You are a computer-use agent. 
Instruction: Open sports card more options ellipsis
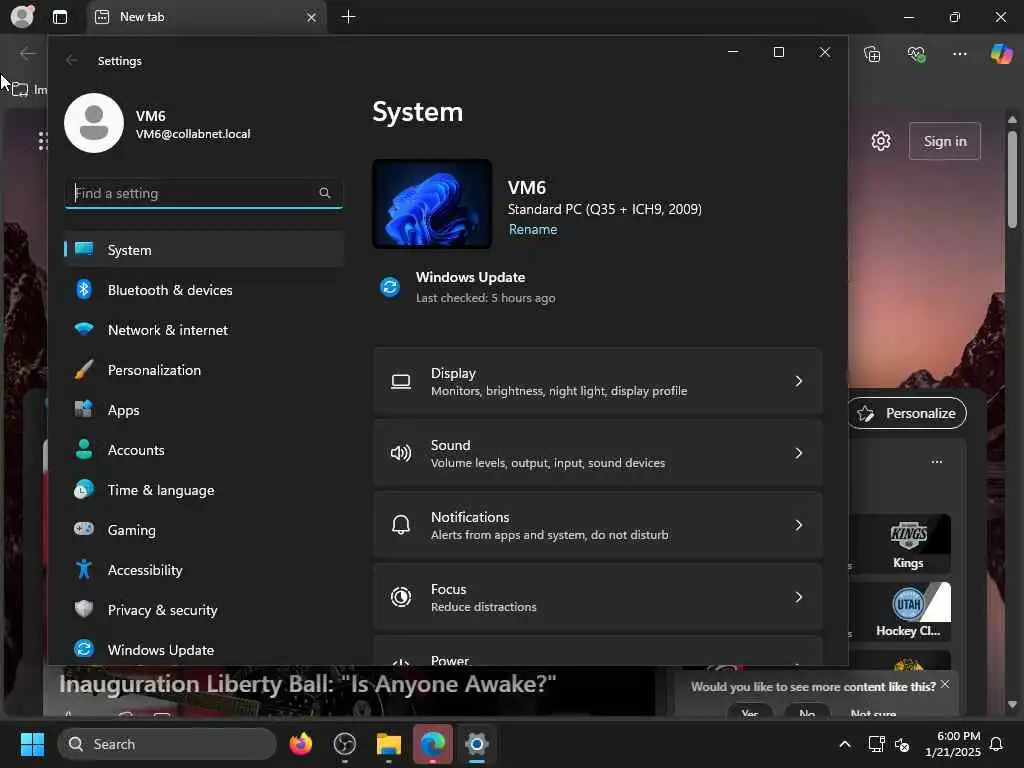point(936,462)
